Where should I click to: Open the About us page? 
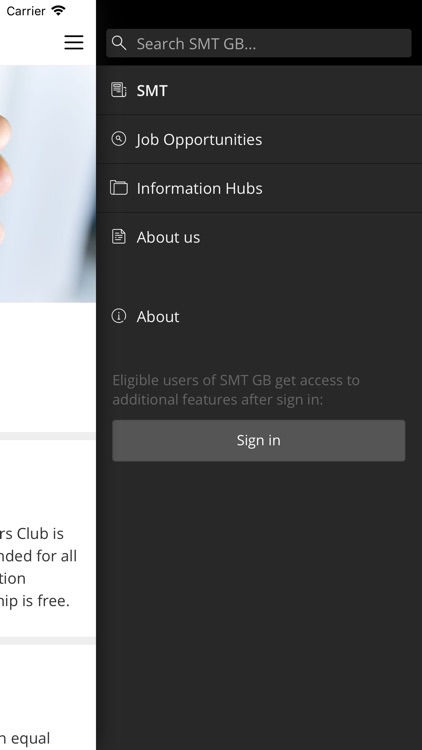coord(259,237)
